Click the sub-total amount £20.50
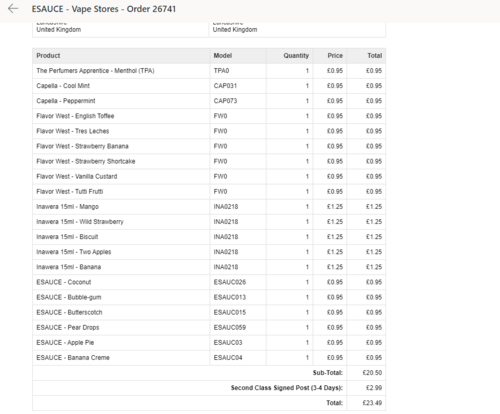This screenshot has width=500, height=414. click(372, 373)
